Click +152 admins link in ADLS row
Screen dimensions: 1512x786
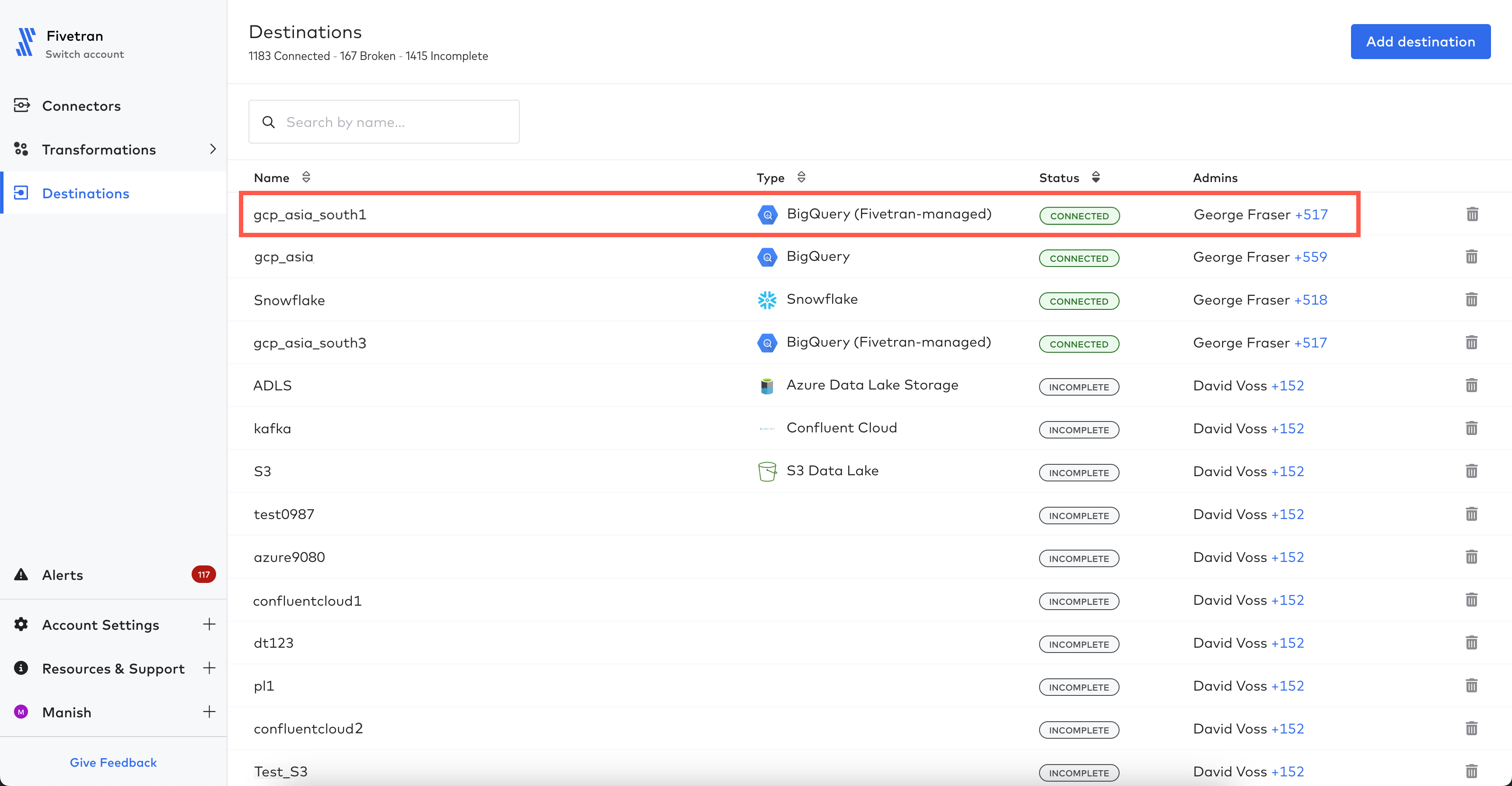(1287, 386)
